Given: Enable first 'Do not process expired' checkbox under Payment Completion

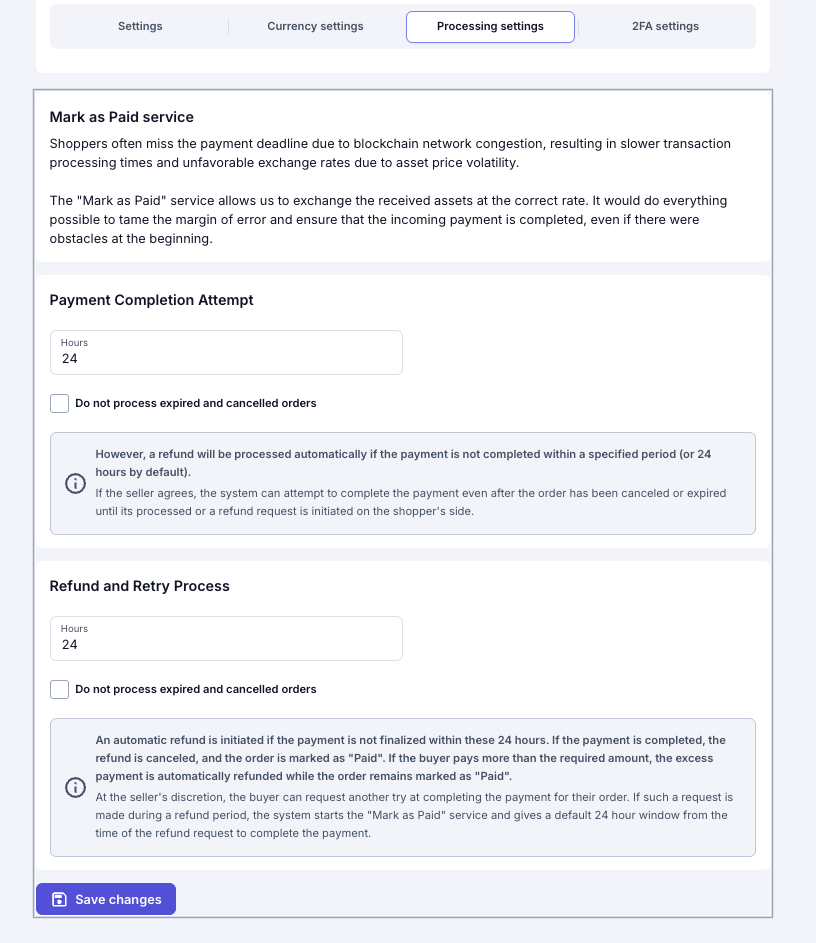Looking at the screenshot, I should tap(60, 404).
